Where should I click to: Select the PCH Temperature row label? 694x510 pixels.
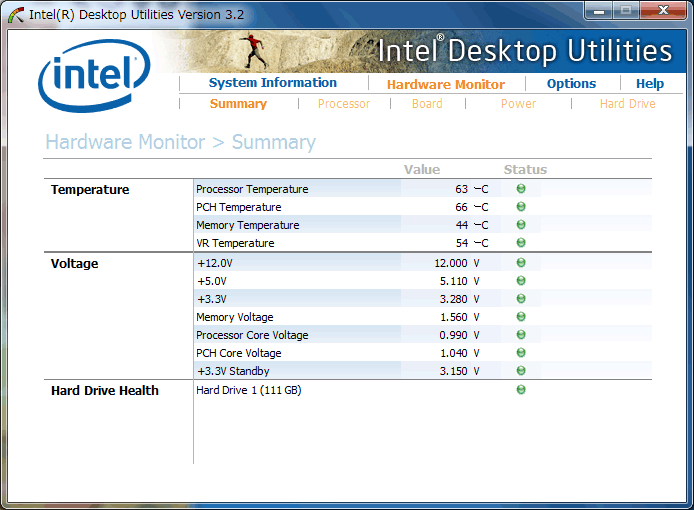point(239,207)
